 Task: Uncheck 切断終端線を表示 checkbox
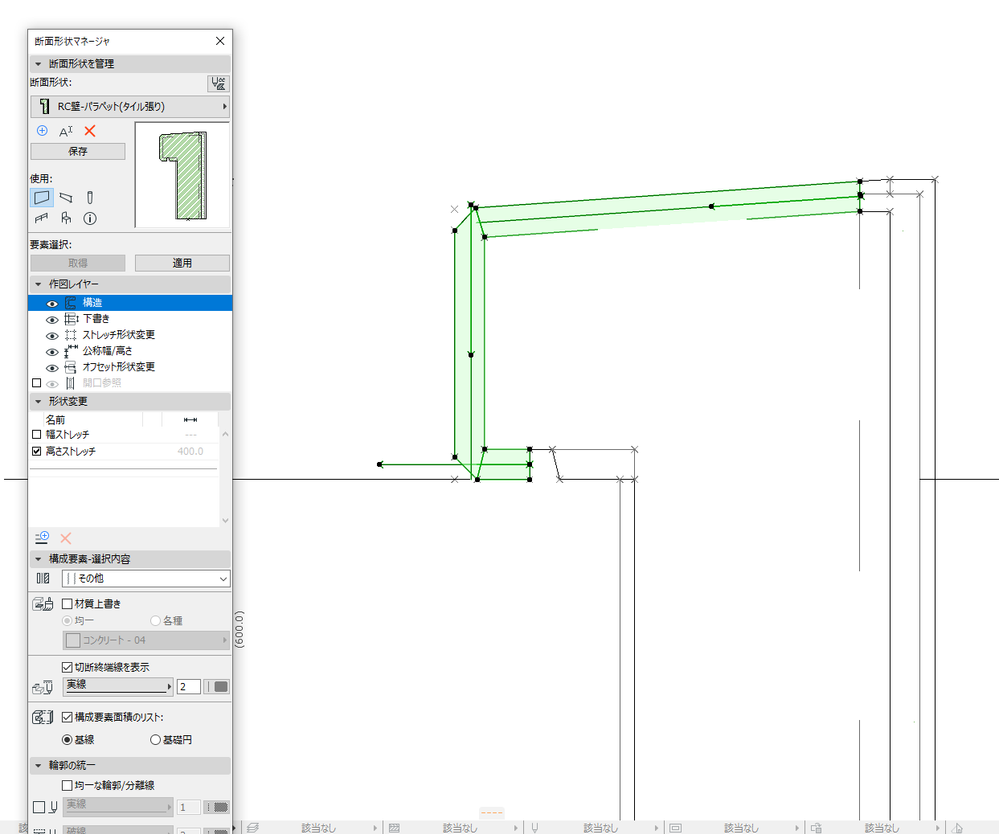pyautogui.click(x=67, y=667)
